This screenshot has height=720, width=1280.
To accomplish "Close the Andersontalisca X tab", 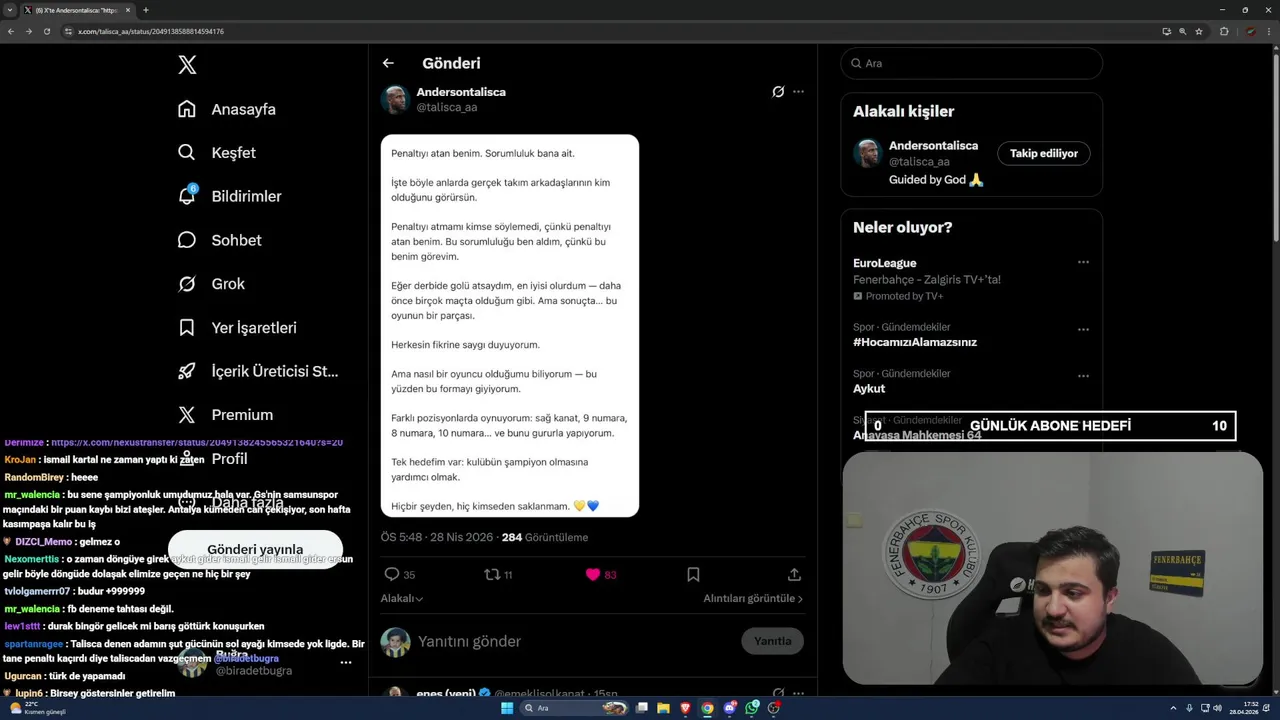I will tap(128, 10).
